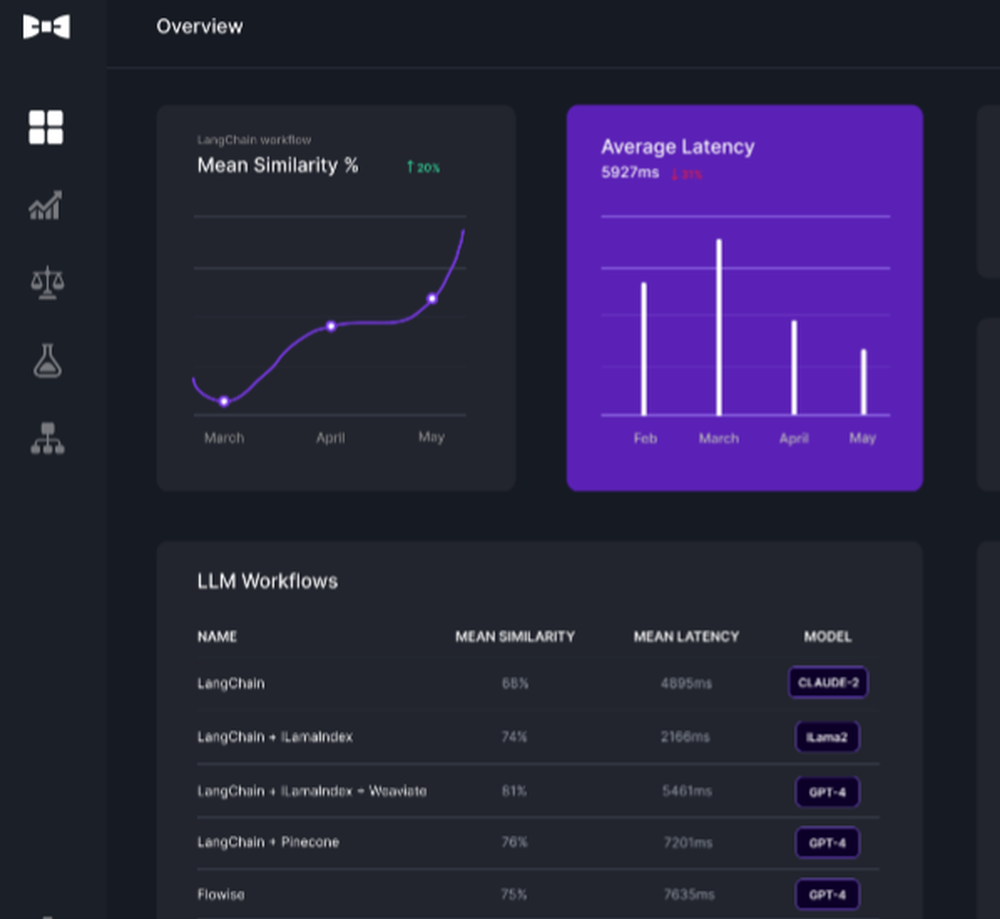The width and height of the screenshot is (1000, 919).
Task: Open the dashboard grid icon
Action: click(x=46, y=128)
